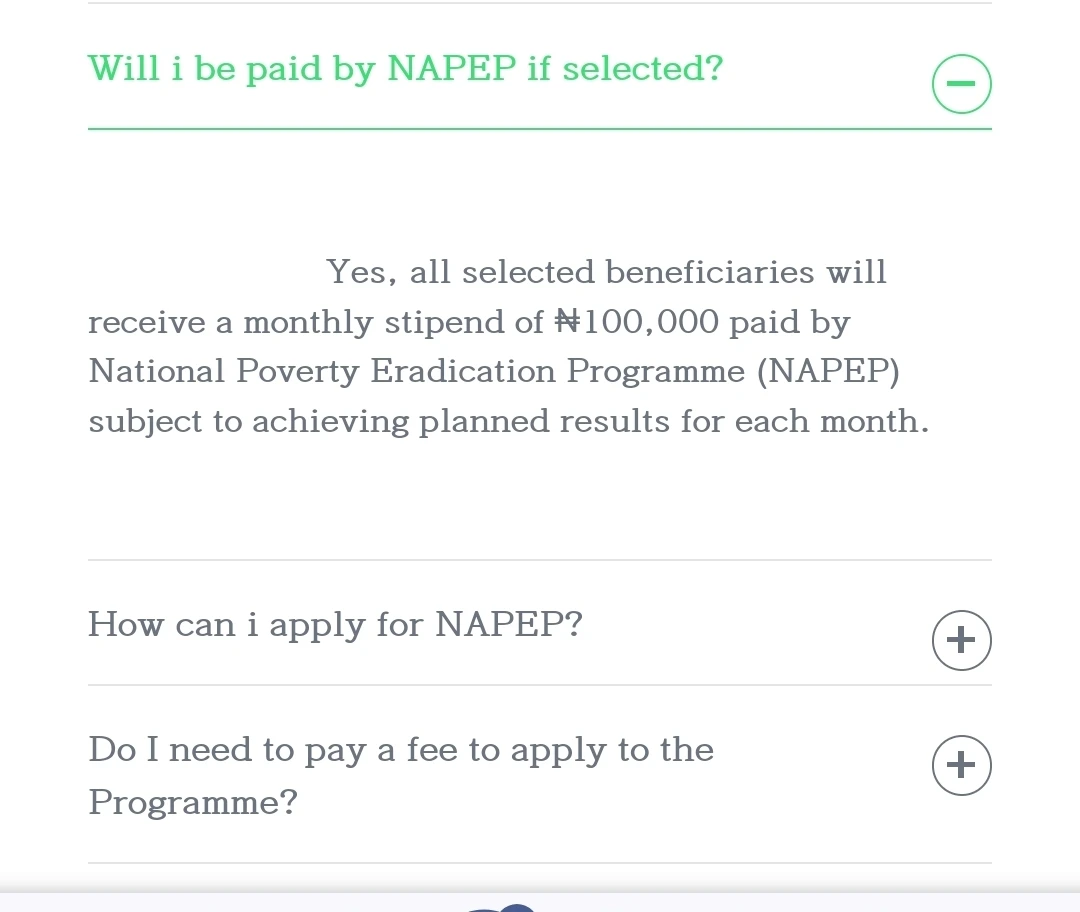Image resolution: width=1080 pixels, height=912 pixels.
Task: Click the green 'Will i be paid by NAPEP' heading
Action: click(x=405, y=69)
